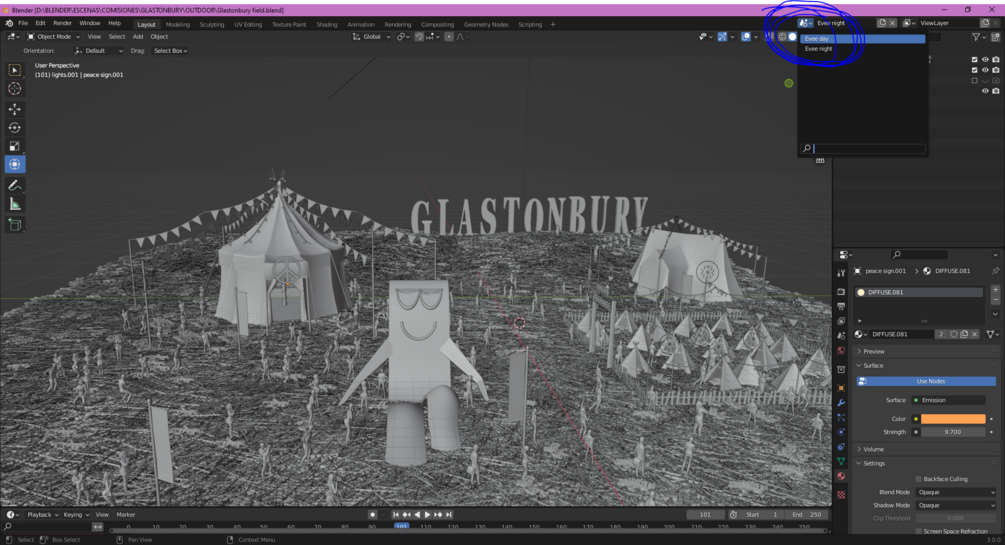Image resolution: width=1005 pixels, height=545 pixels.
Task: Select the Select Box tool icon
Action: (15, 69)
